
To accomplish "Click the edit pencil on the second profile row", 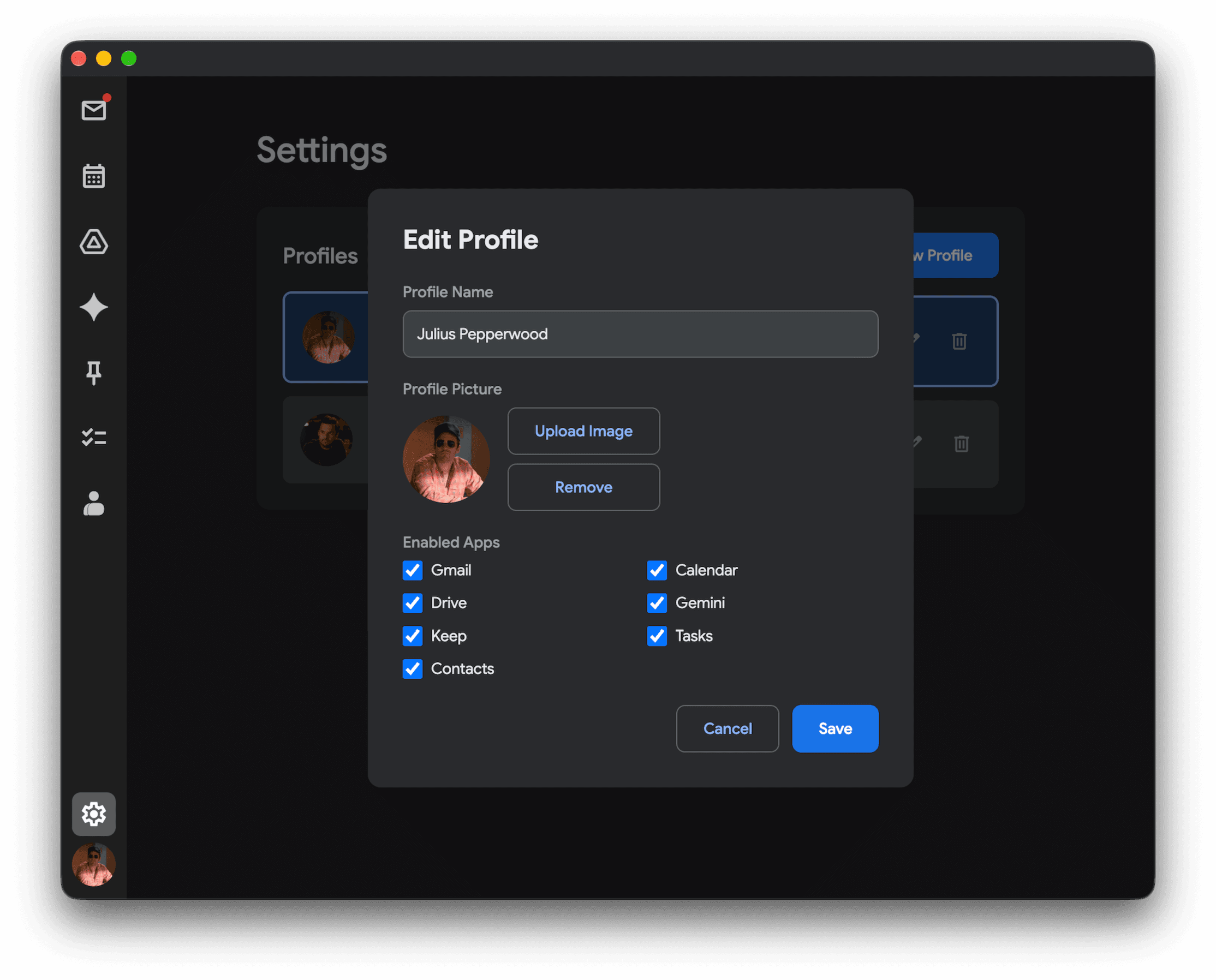I will [918, 441].
